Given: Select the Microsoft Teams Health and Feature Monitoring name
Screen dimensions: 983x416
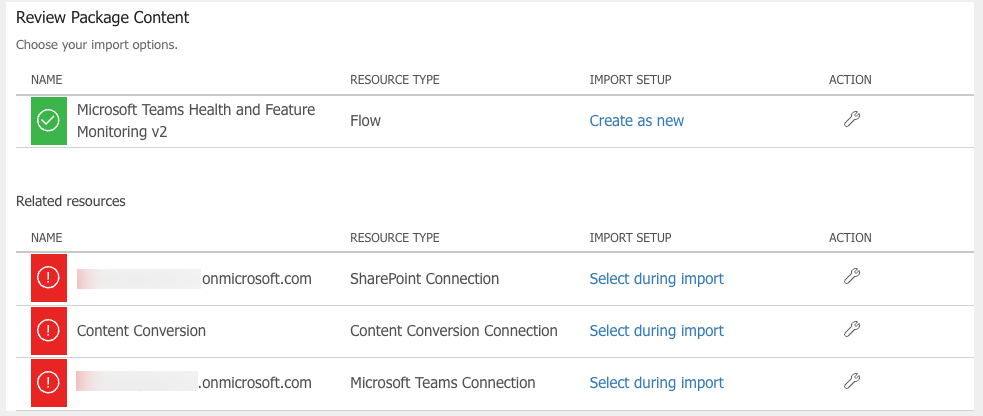Looking at the screenshot, I should coord(195,121).
